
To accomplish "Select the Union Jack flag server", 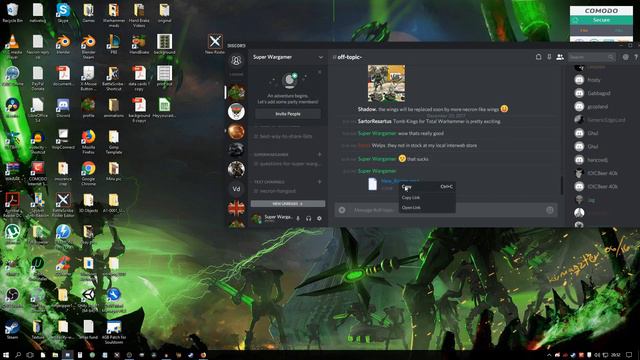I will coord(236,208).
